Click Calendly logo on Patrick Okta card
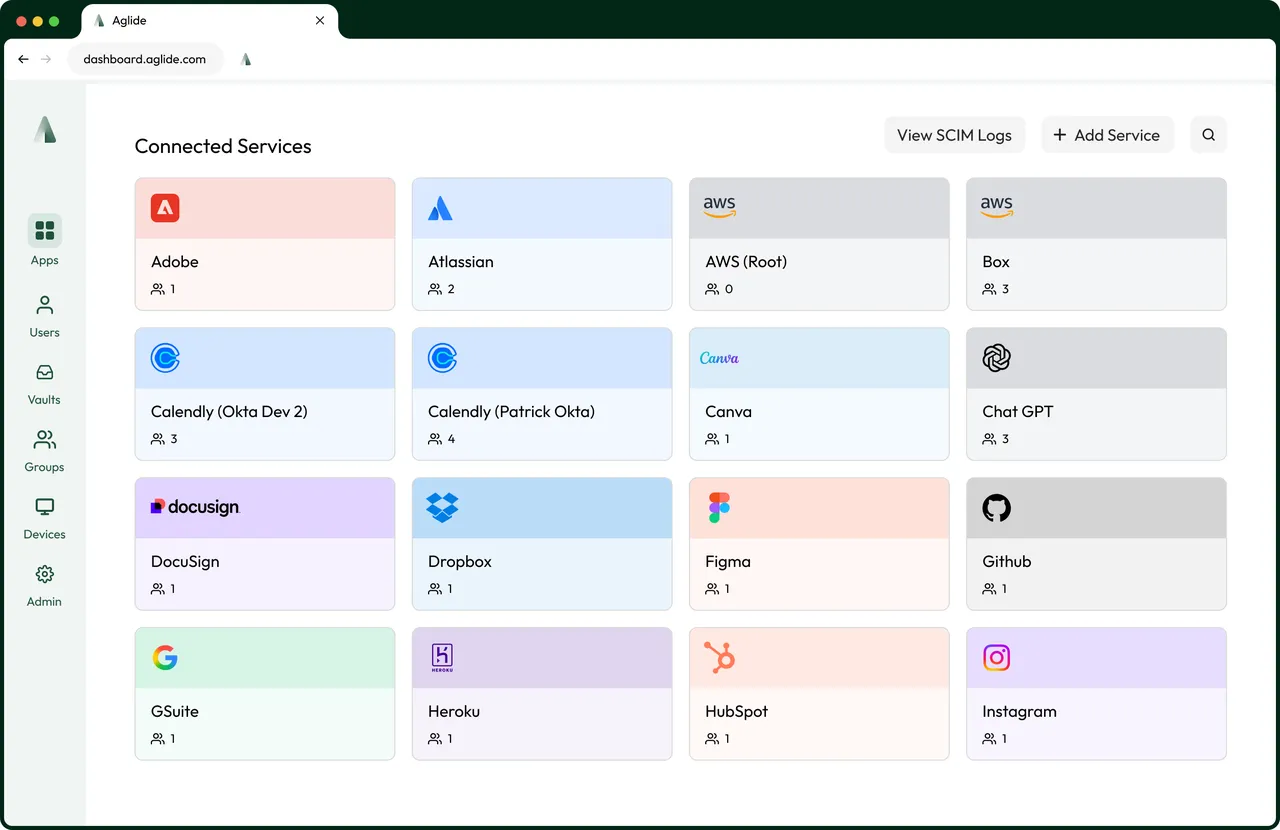This screenshot has height=830, width=1280. click(x=442, y=358)
